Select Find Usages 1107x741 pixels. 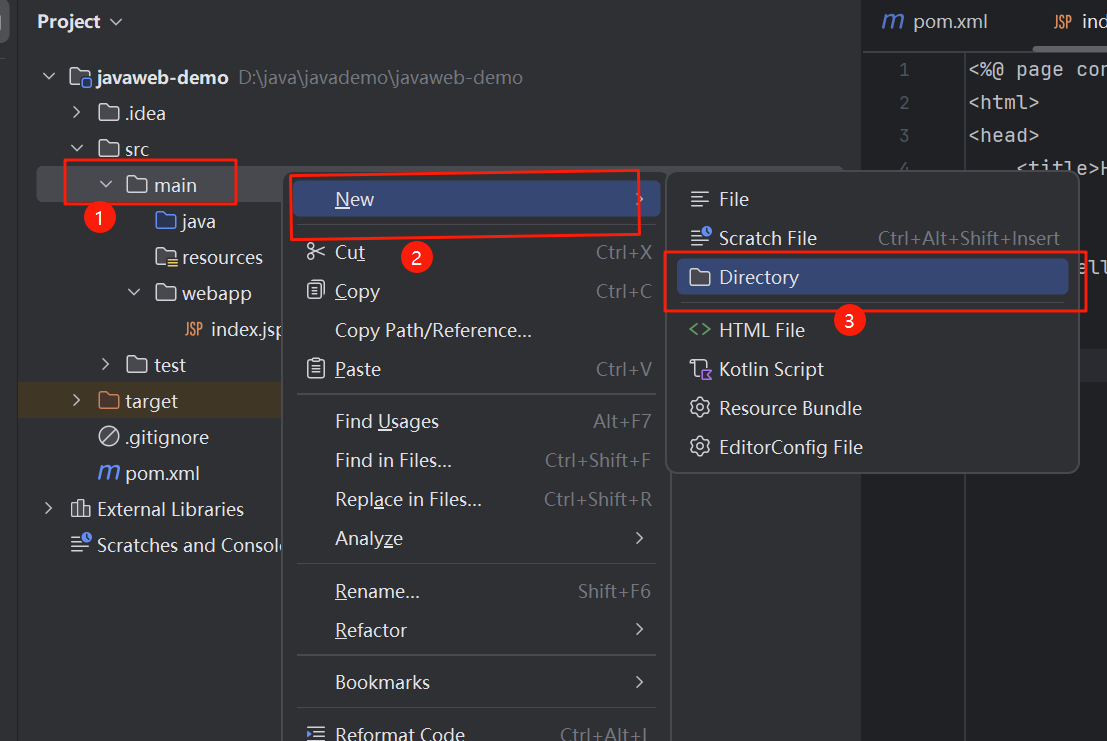pyautogui.click(x=477, y=421)
